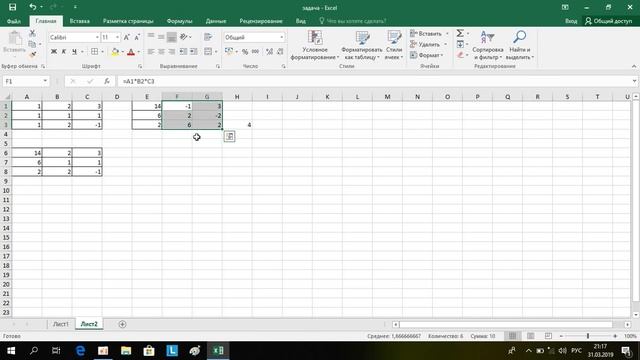640x360 pixels.
Task: Open the Файл tab
Action: pos(14,21)
